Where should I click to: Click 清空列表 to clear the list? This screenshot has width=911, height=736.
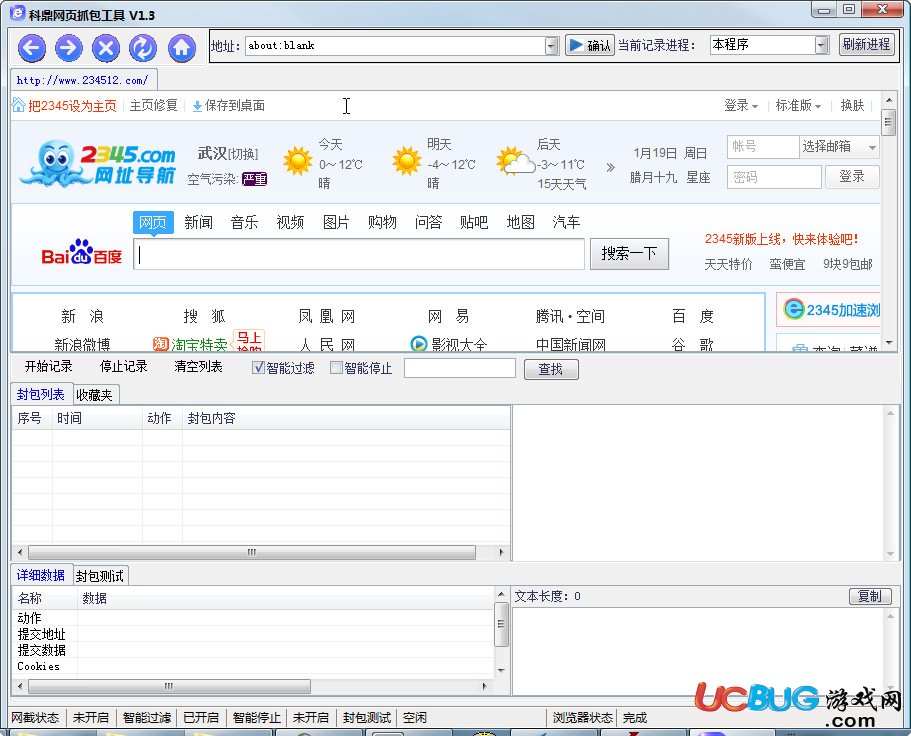pyautogui.click(x=199, y=367)
